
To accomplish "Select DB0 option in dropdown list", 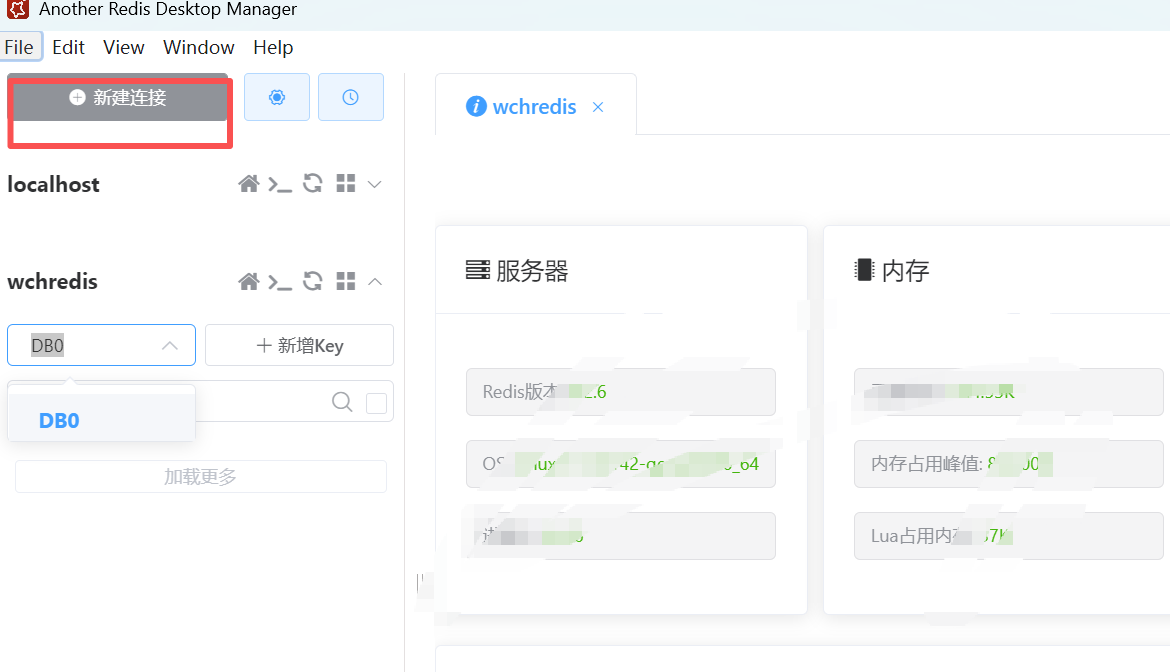I will 101,421.
